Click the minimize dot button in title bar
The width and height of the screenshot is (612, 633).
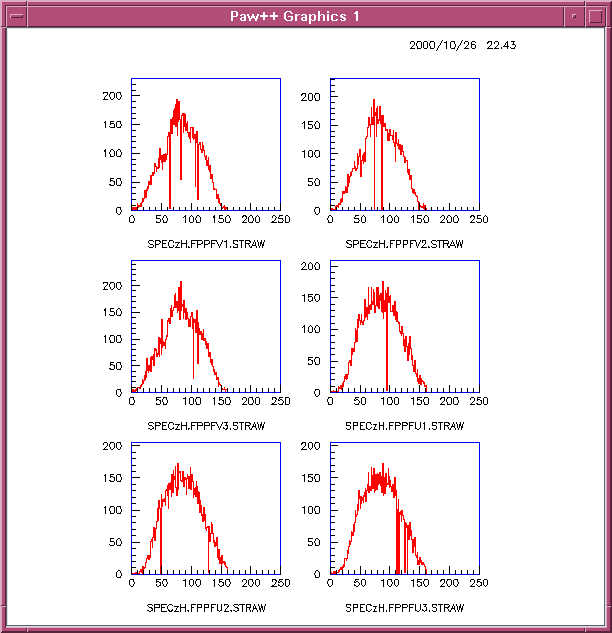point(574,17)
